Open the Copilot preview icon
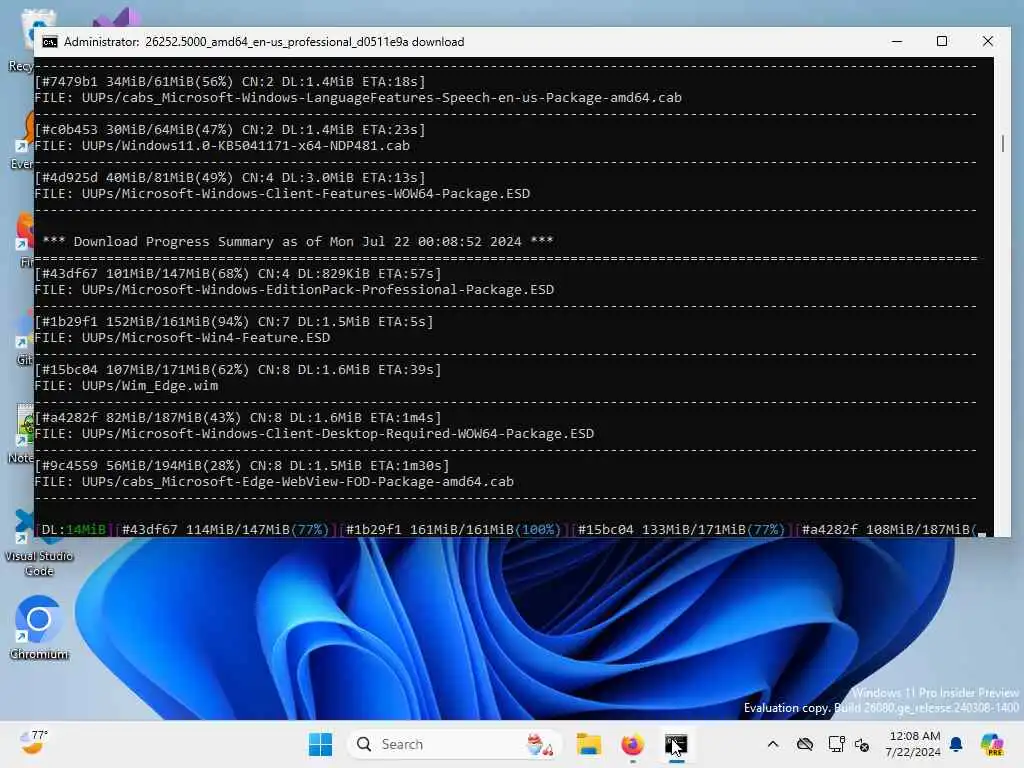The image size is (1024, 768). tap(992, 744)
